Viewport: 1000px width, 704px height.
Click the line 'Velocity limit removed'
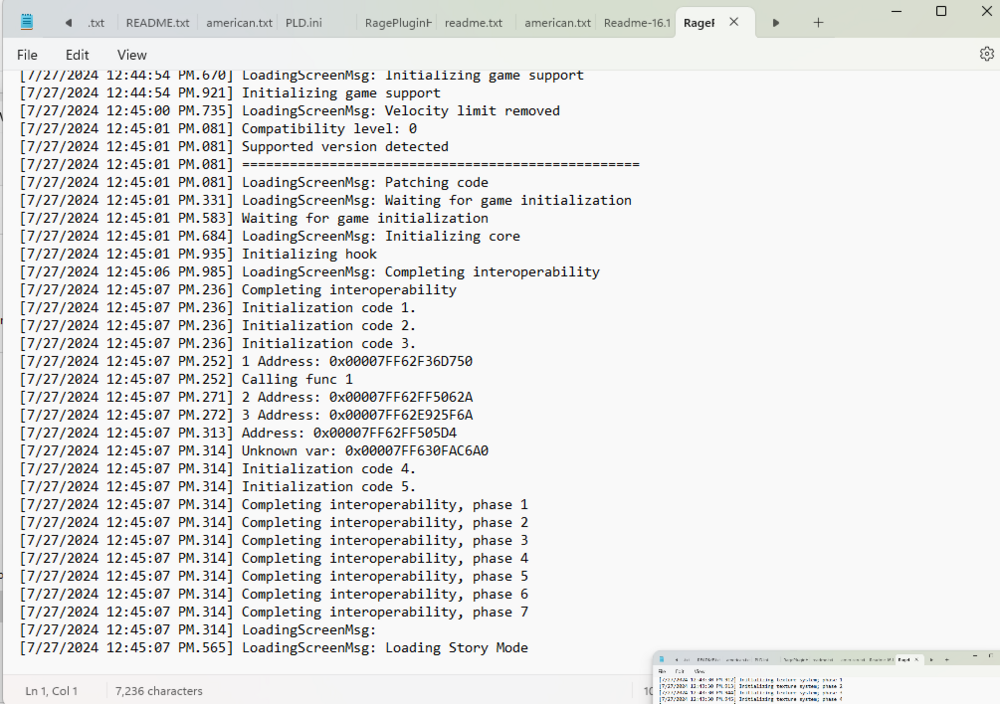point(289,110)
